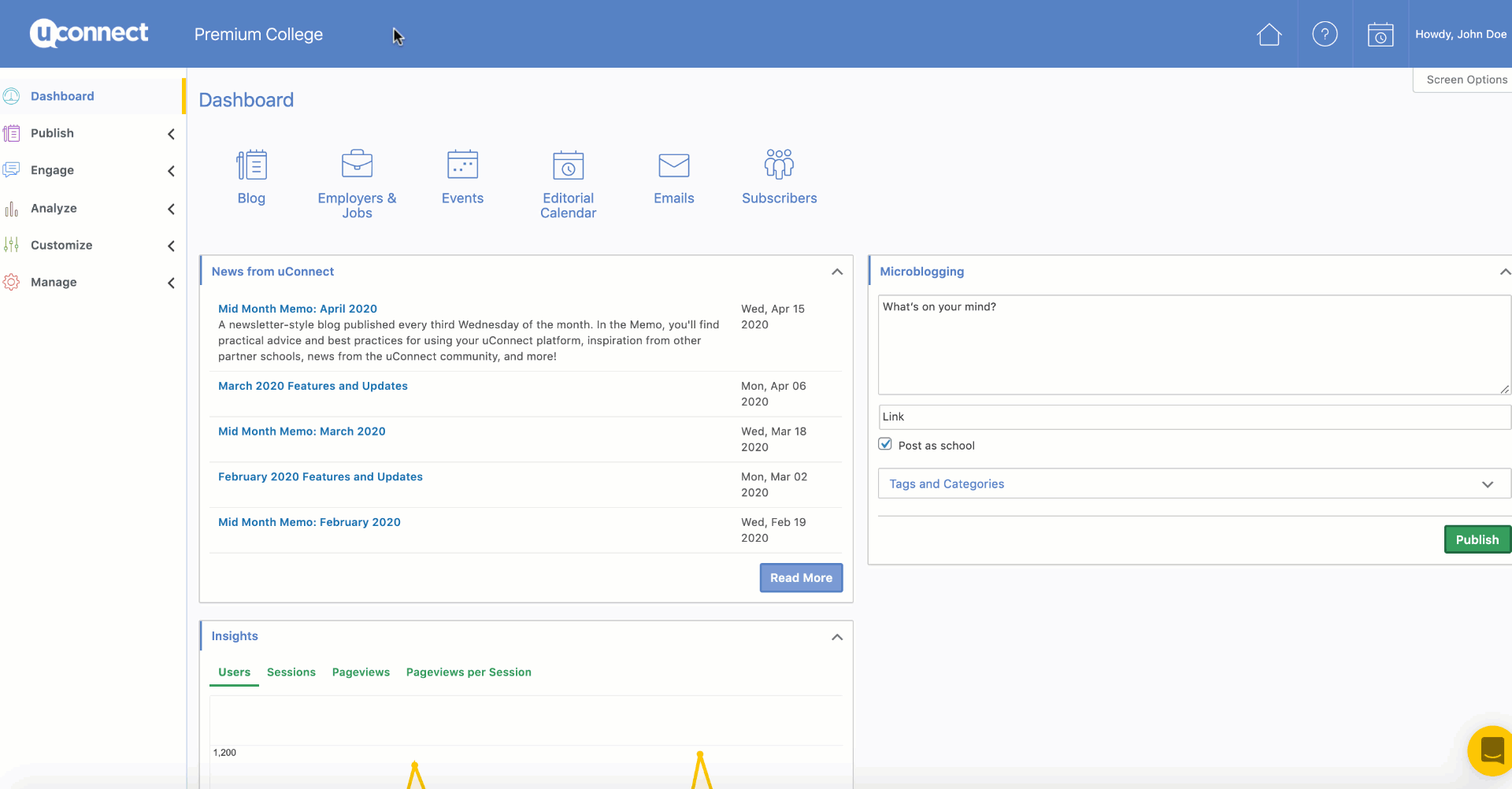This screenshot has height=789, width=1512.
Task: Switch to the Pageviews insights tab
Action: [x=361, y=672]
